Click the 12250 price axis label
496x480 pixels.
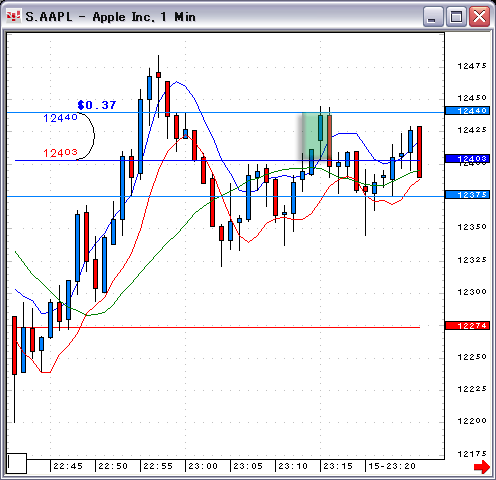point(472,357)
